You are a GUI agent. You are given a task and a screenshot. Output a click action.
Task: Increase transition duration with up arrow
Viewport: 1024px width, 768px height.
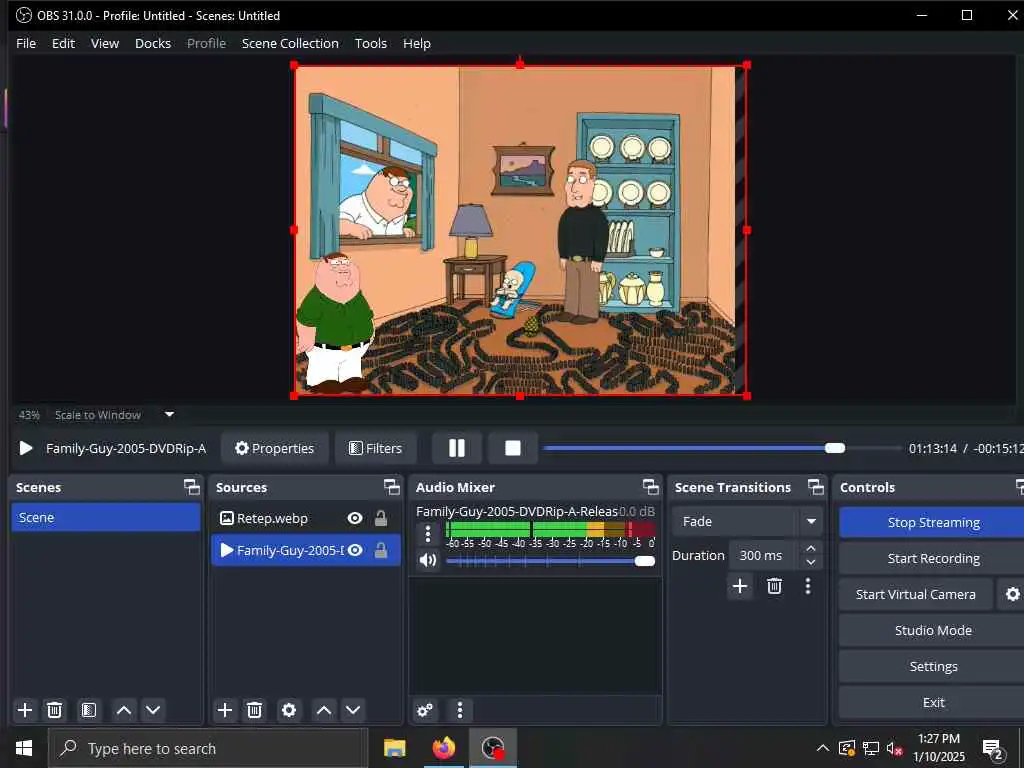(810, 548)
